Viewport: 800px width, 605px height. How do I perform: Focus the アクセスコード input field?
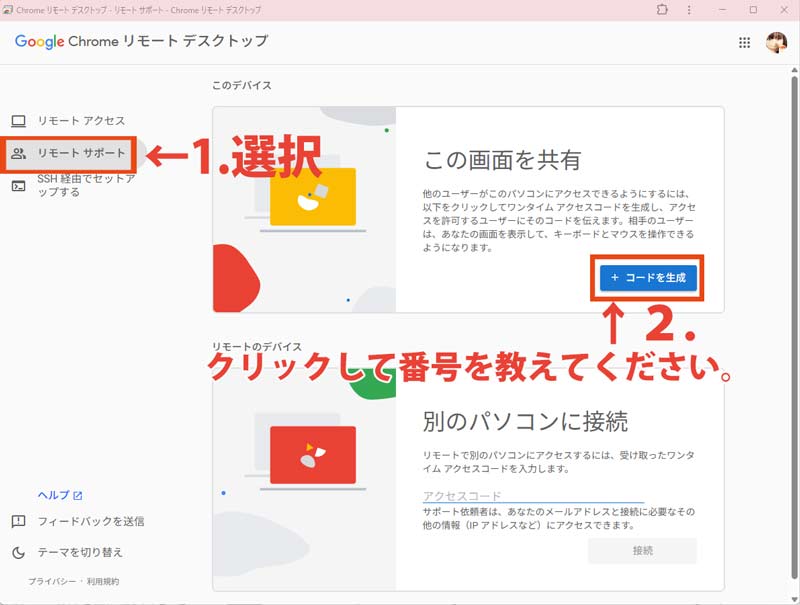[x=532, y=495]
